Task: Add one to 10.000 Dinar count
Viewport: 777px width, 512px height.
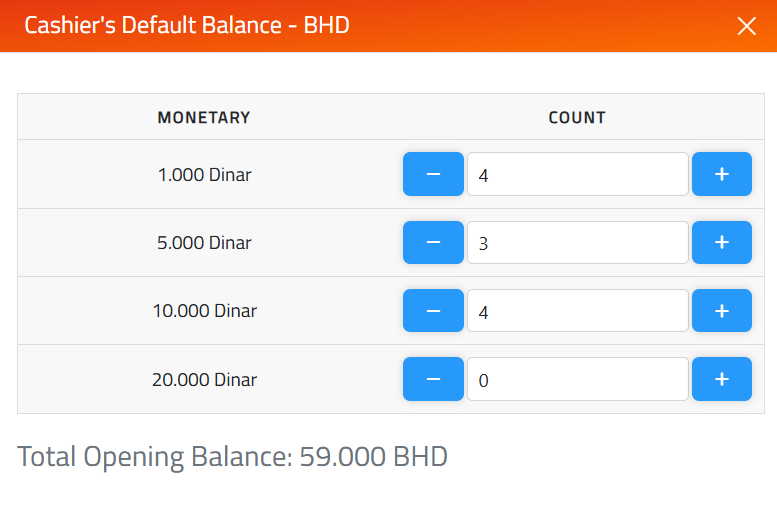Action: [721, 311]
